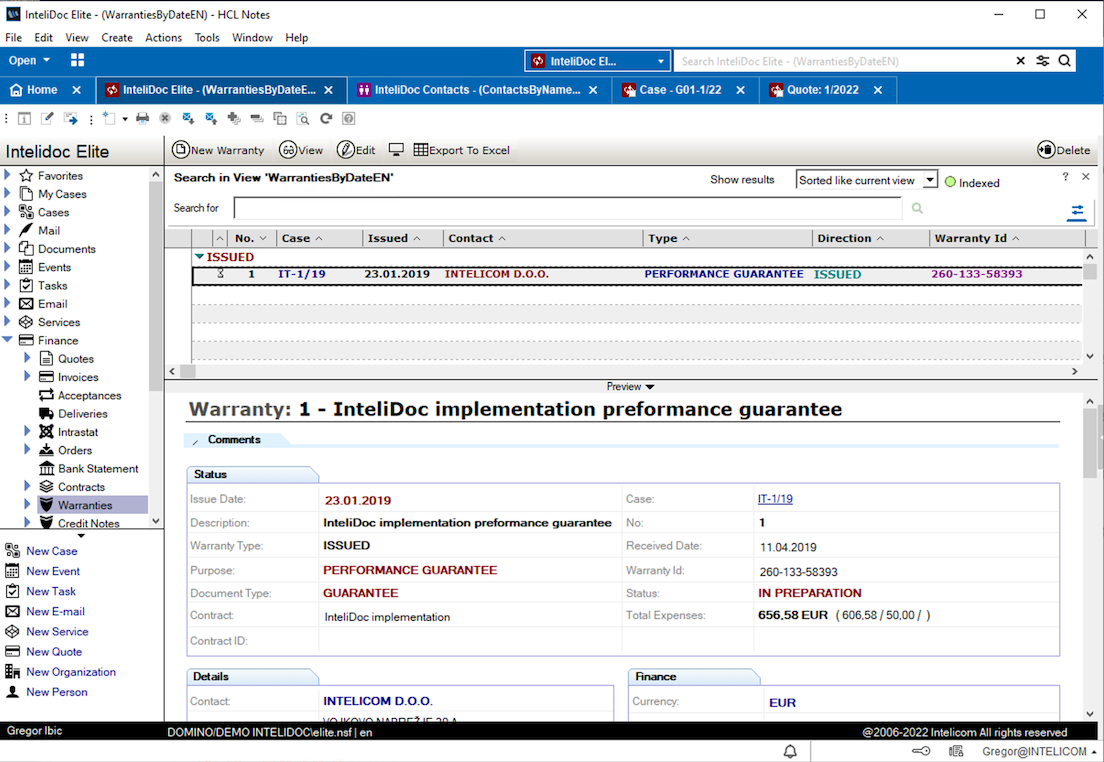
Task: Click the expand all plus icon
Action: (x=234, y=118)
